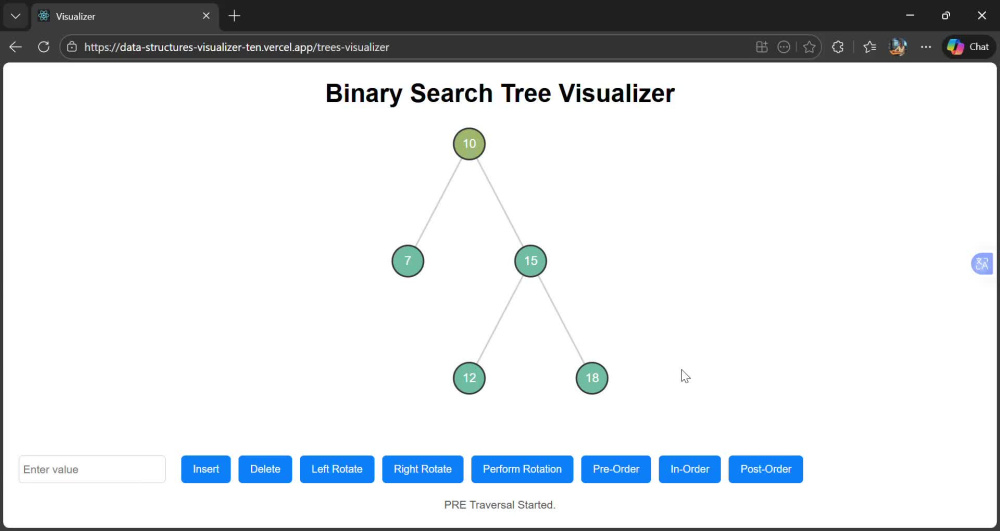The height and width of the screenshot is (531, 1000).
Task: View site information lock icon
Action: tap(72, 47)
